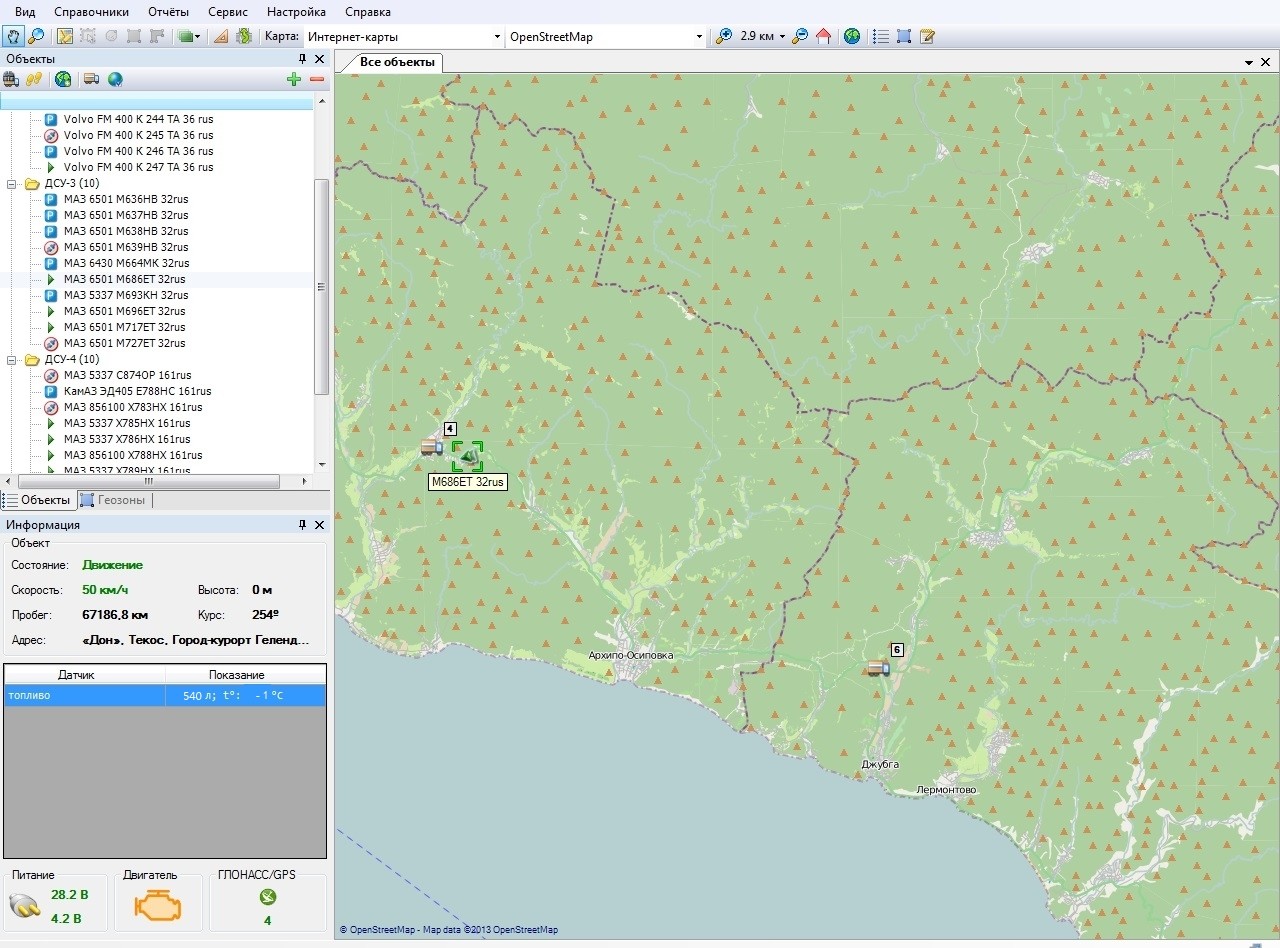The width and height of the screenshot is (1280, 948).
Task: Click the green plus add object icon
Action: pos(293,80)
